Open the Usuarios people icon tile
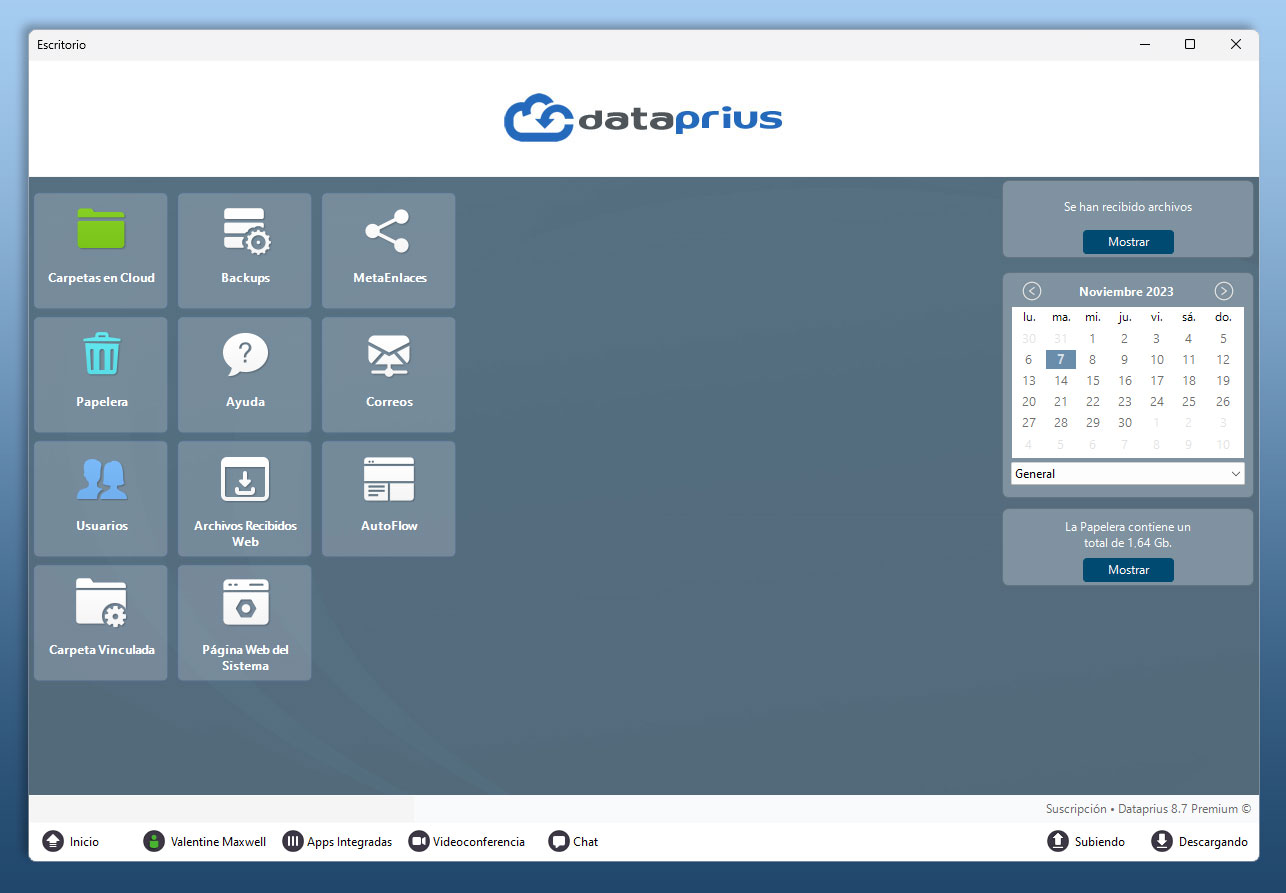The image size is (1286, 893). point(101,498)
